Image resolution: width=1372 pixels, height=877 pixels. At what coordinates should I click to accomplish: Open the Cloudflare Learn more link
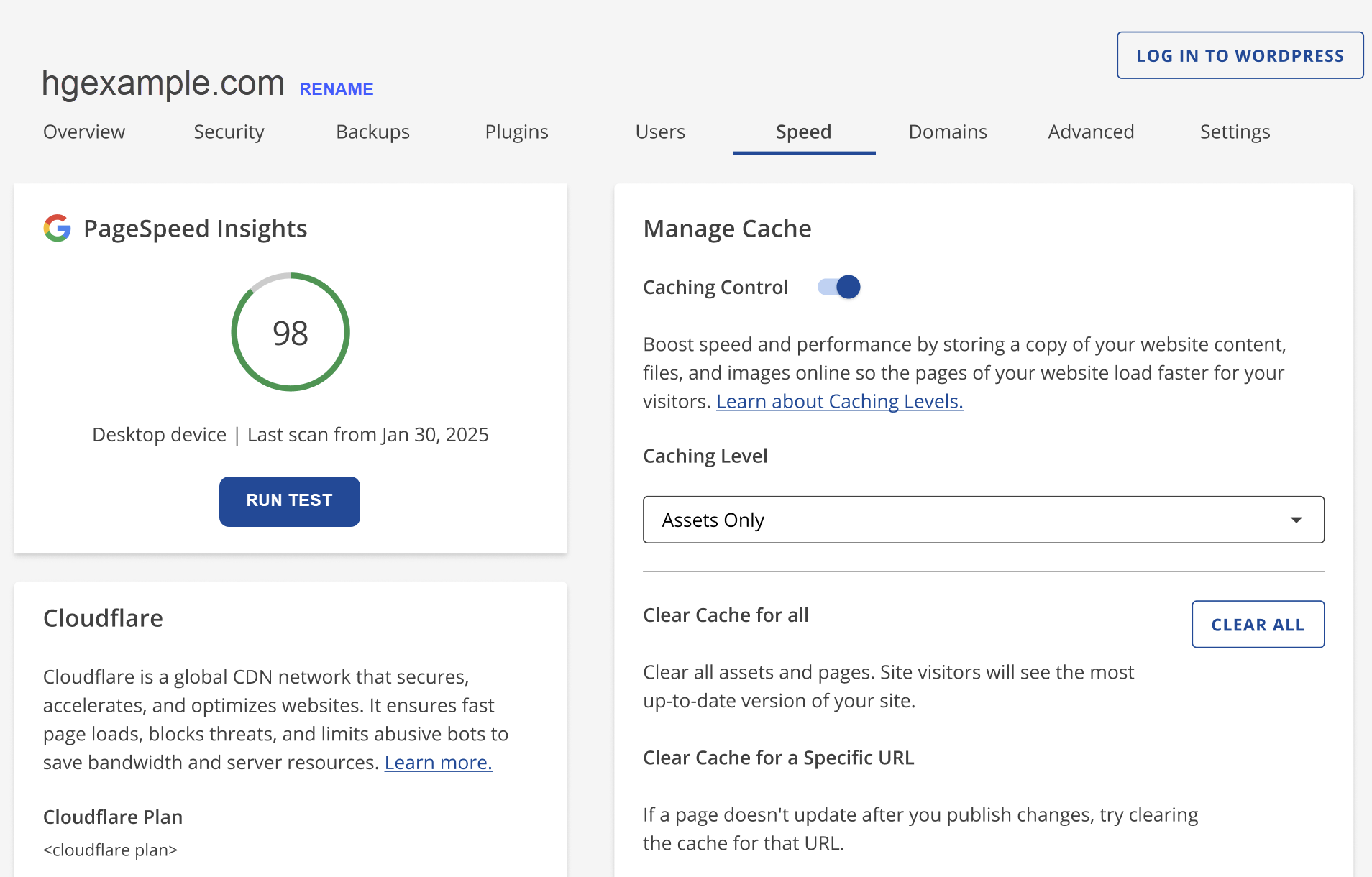[438, 762]
